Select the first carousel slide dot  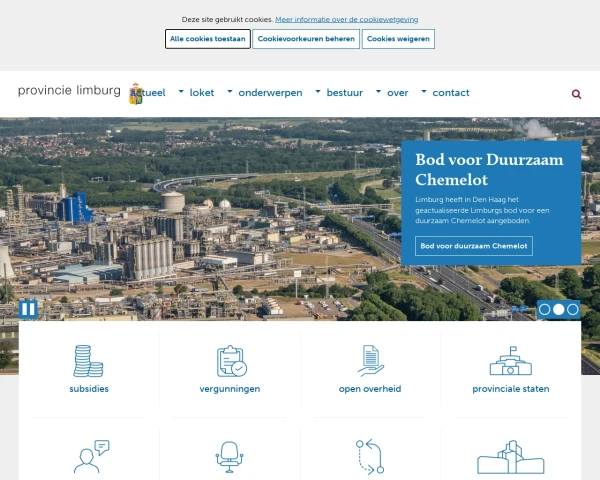click(x=545, y=309)
